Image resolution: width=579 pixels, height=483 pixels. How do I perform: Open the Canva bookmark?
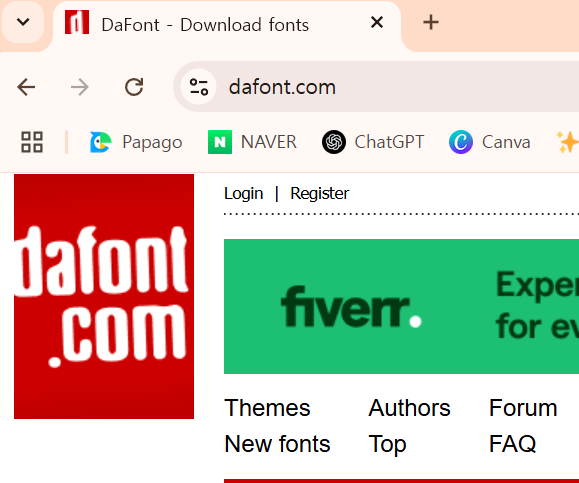490,142
